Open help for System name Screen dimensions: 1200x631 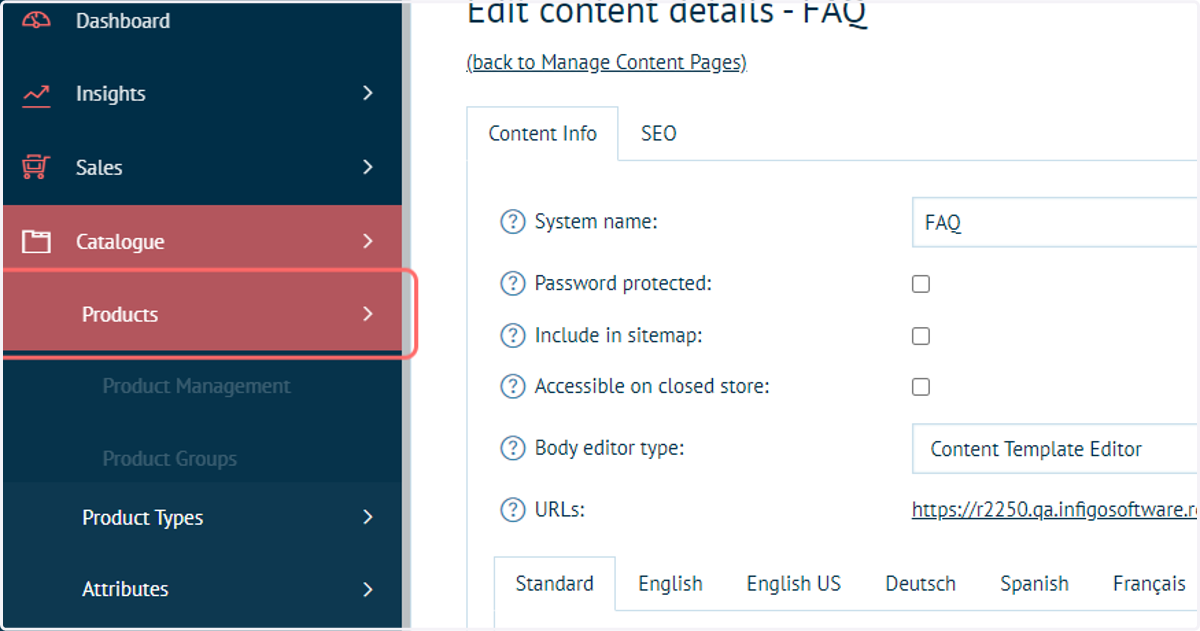[x=512, y=222]
